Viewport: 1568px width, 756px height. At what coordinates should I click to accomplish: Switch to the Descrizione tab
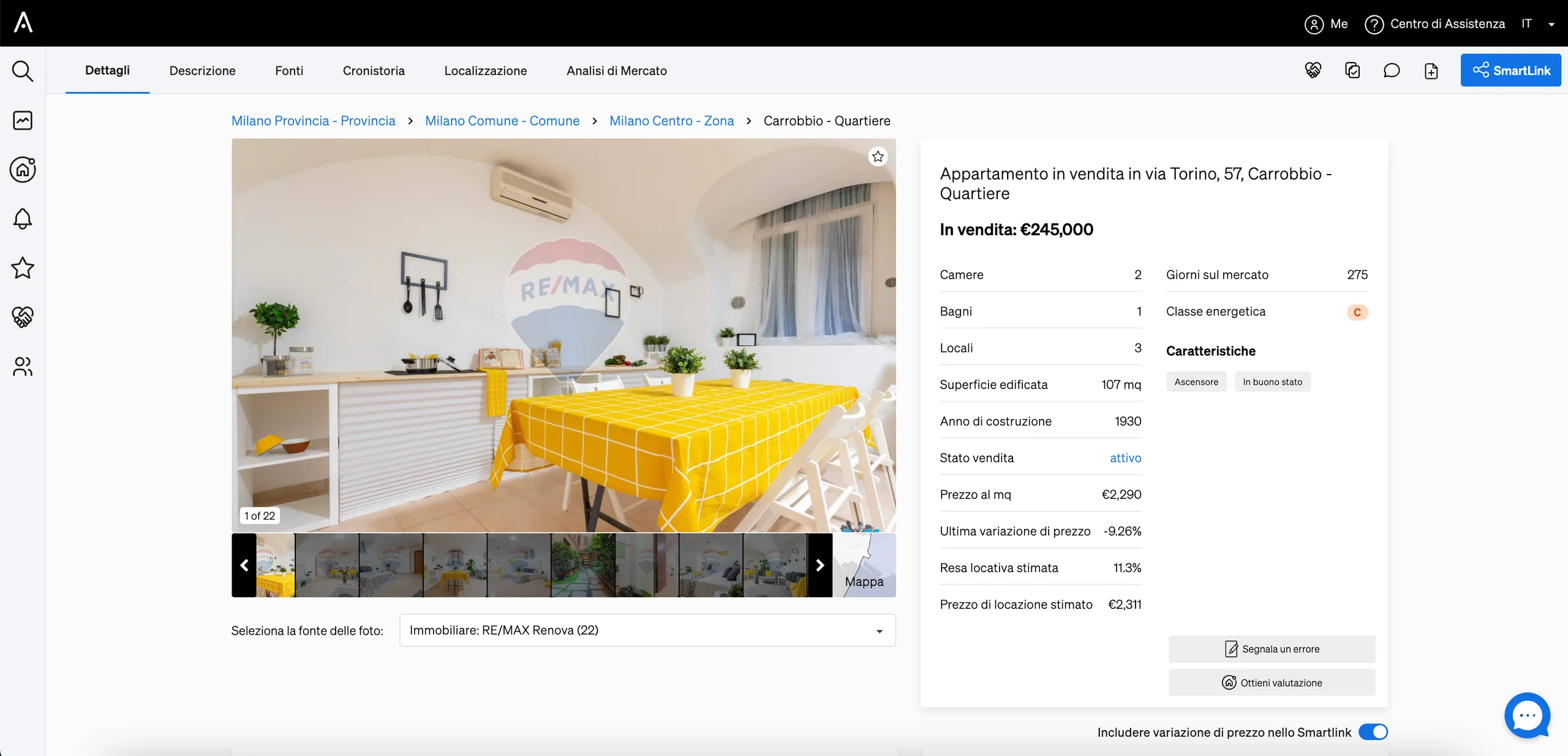(x=203, y=70)
